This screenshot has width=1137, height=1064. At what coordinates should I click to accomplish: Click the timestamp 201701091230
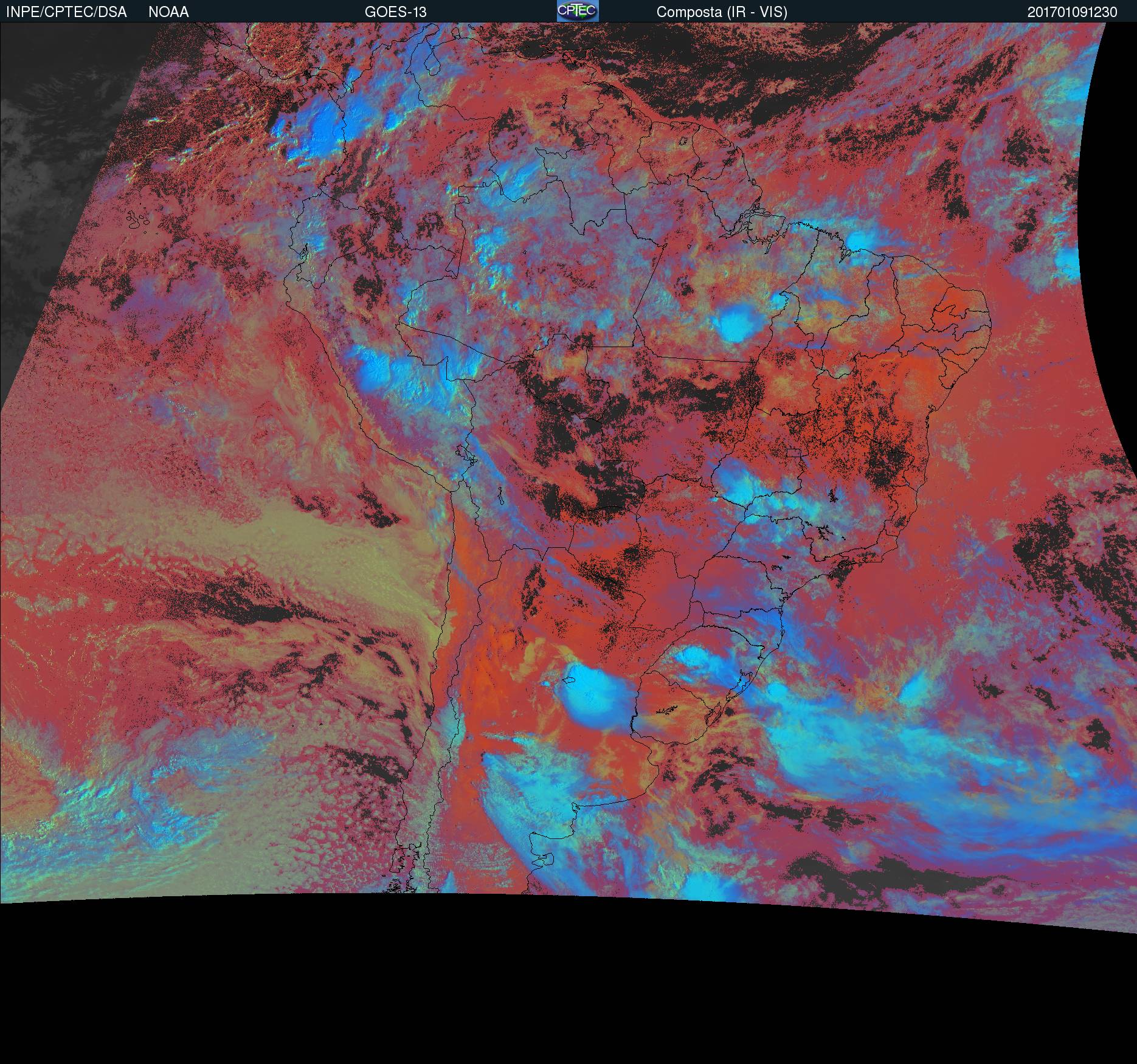tap(1073, 12)
